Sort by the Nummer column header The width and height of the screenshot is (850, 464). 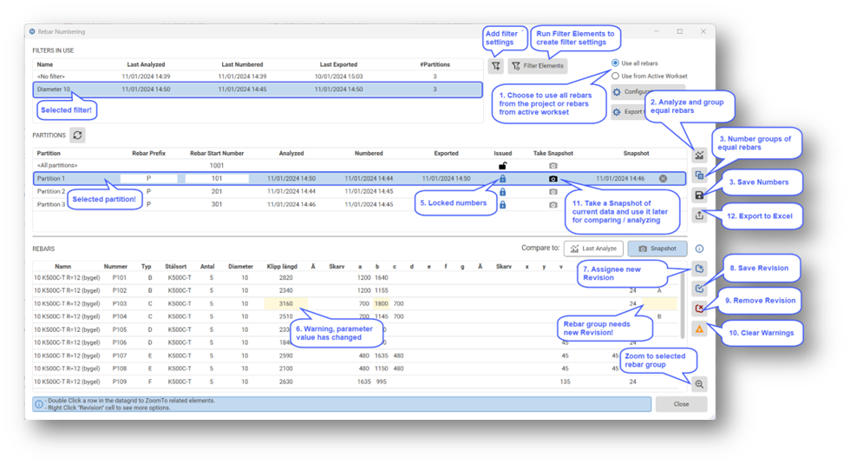pyautogui.click(x=115, y=266)
